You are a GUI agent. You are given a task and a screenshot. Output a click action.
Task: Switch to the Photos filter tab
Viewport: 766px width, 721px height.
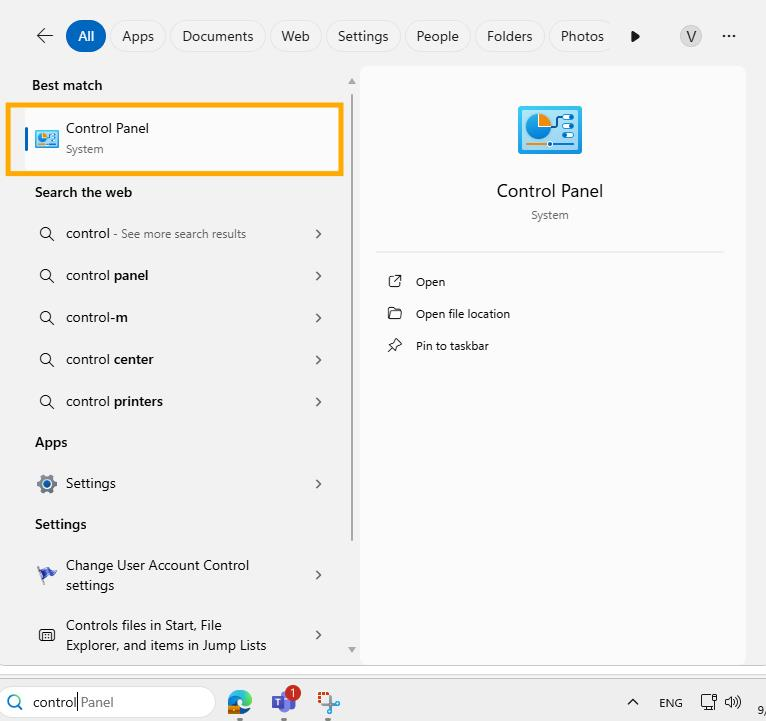[581, 36]
